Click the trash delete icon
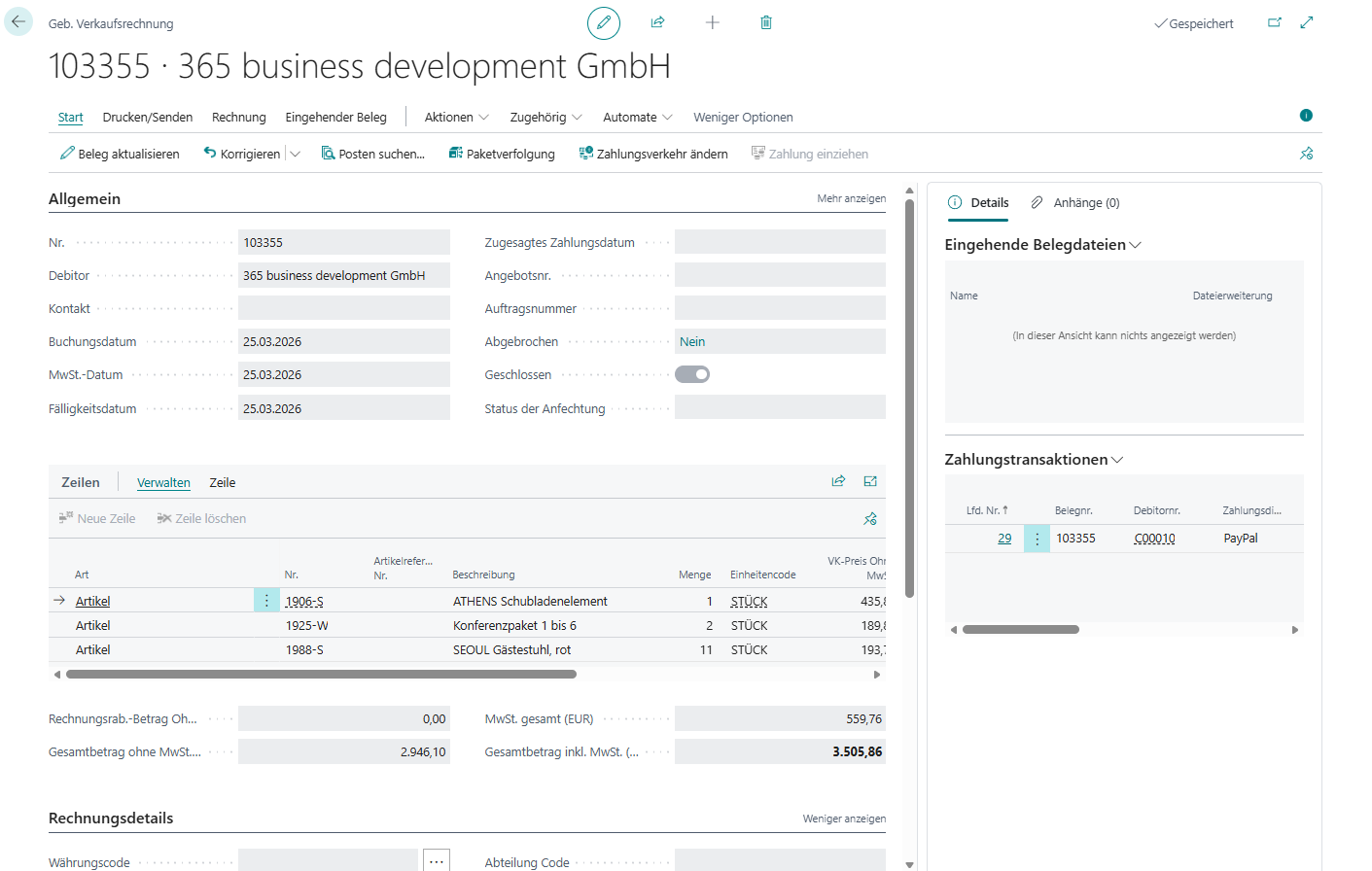The image size is (1372, 871). tap(766, 22)
